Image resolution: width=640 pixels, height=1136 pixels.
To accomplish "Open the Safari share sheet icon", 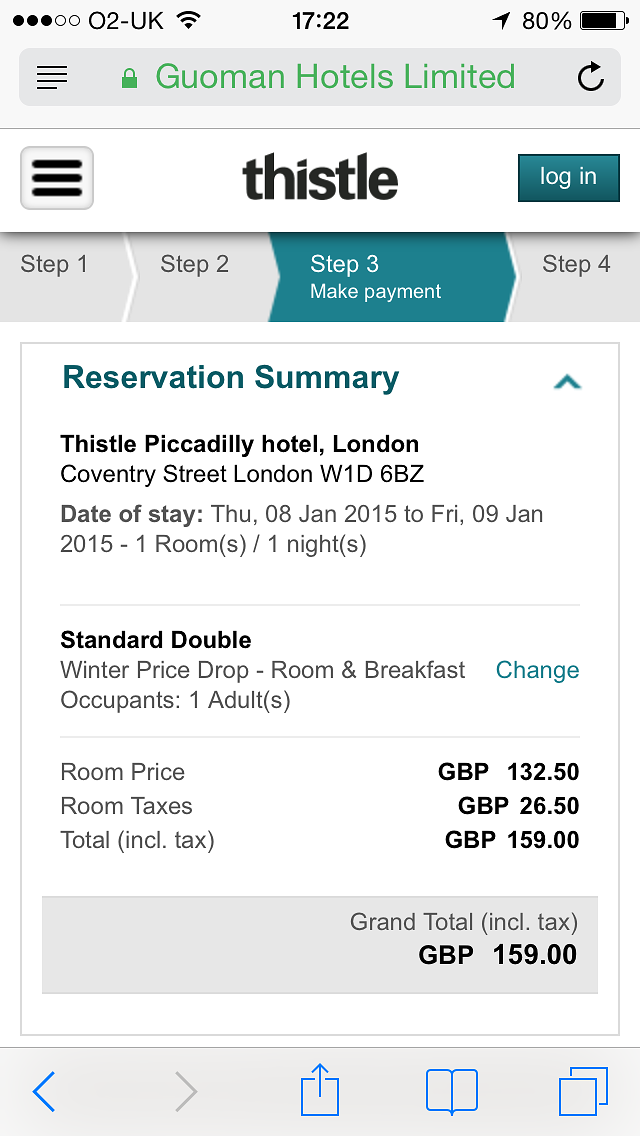I will (320, 1088).
